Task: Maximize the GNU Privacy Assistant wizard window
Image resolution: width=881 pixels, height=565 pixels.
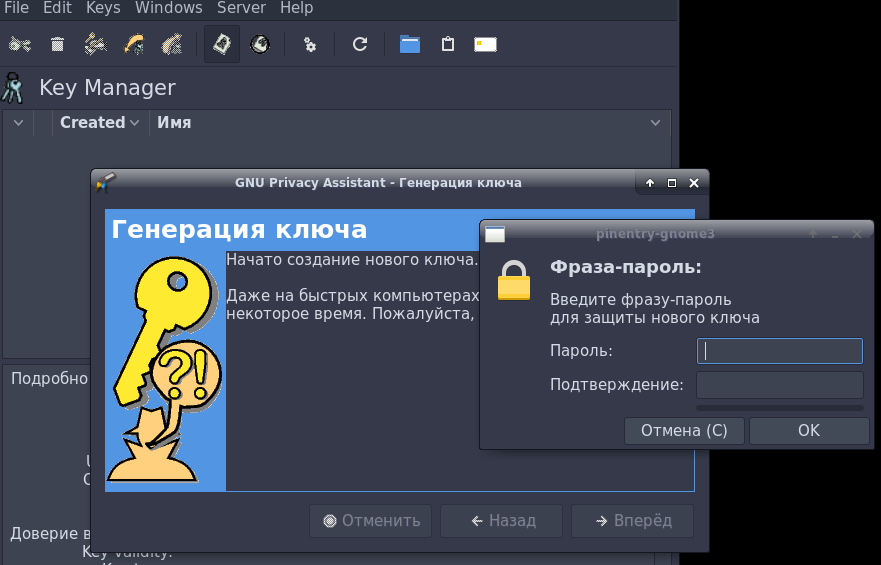Action: click(672, 183)
